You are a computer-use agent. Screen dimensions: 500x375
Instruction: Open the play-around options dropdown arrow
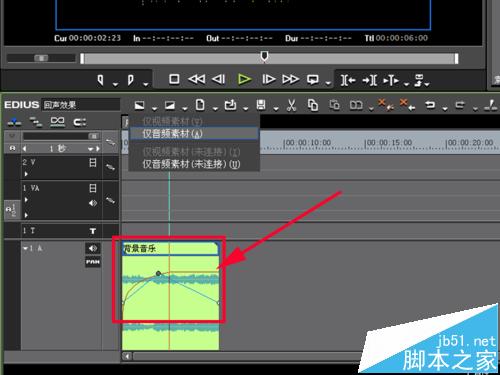pyautogui.click(x=406, y=84)
